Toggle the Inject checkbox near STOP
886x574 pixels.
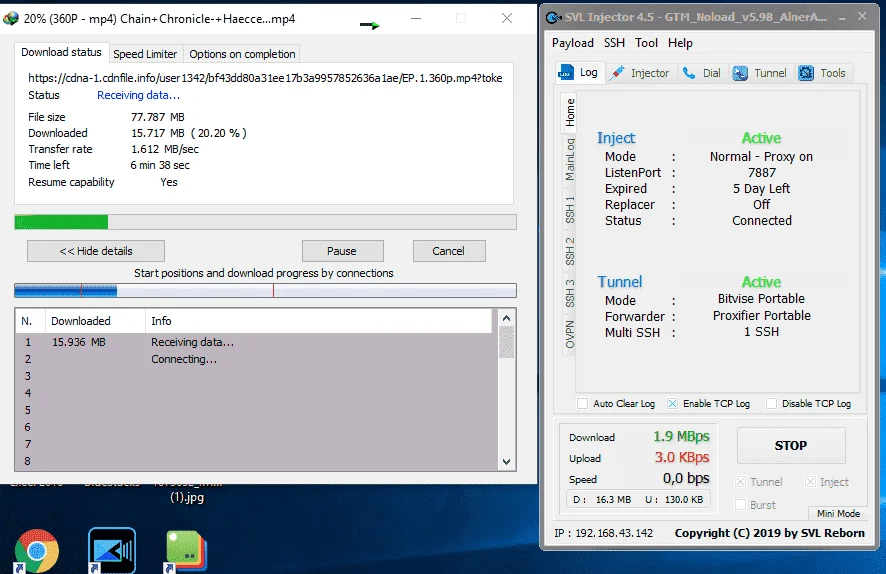(810, 482)
